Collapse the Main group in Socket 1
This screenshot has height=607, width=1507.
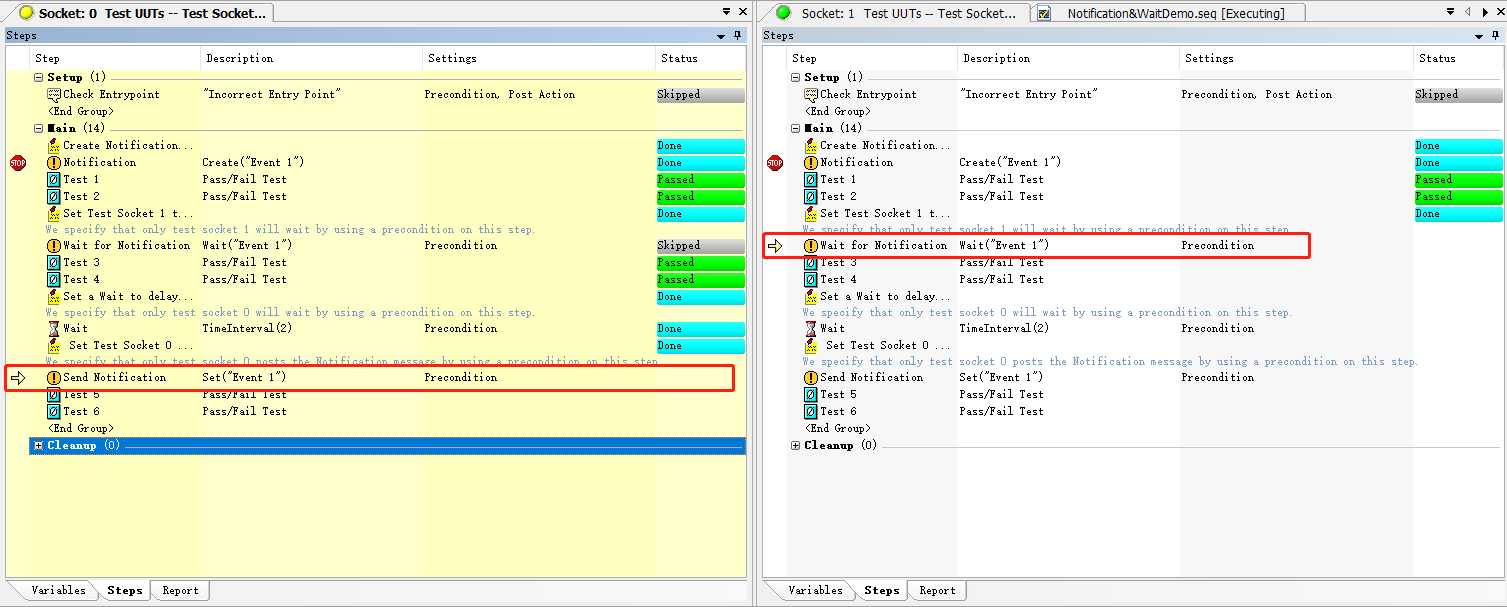pos(796,128)
